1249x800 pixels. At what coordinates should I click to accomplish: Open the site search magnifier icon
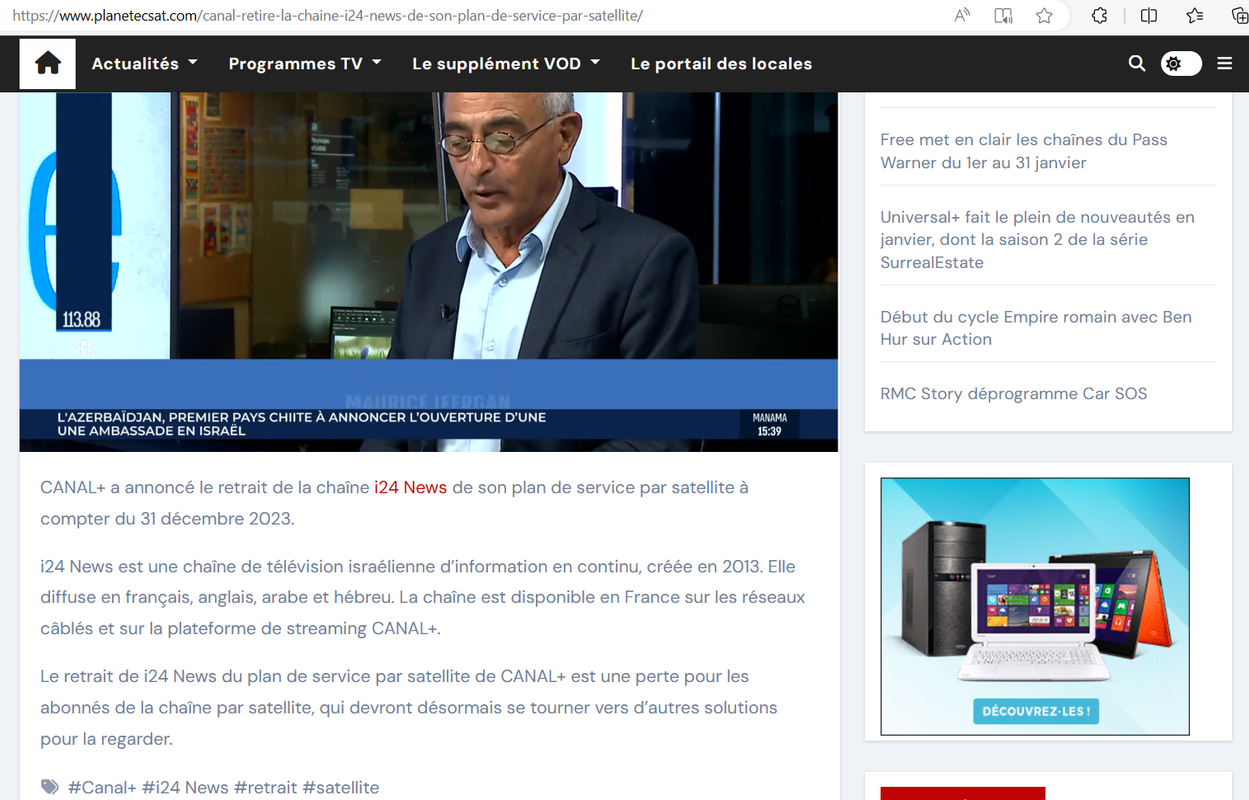(x=1137, y=63)
